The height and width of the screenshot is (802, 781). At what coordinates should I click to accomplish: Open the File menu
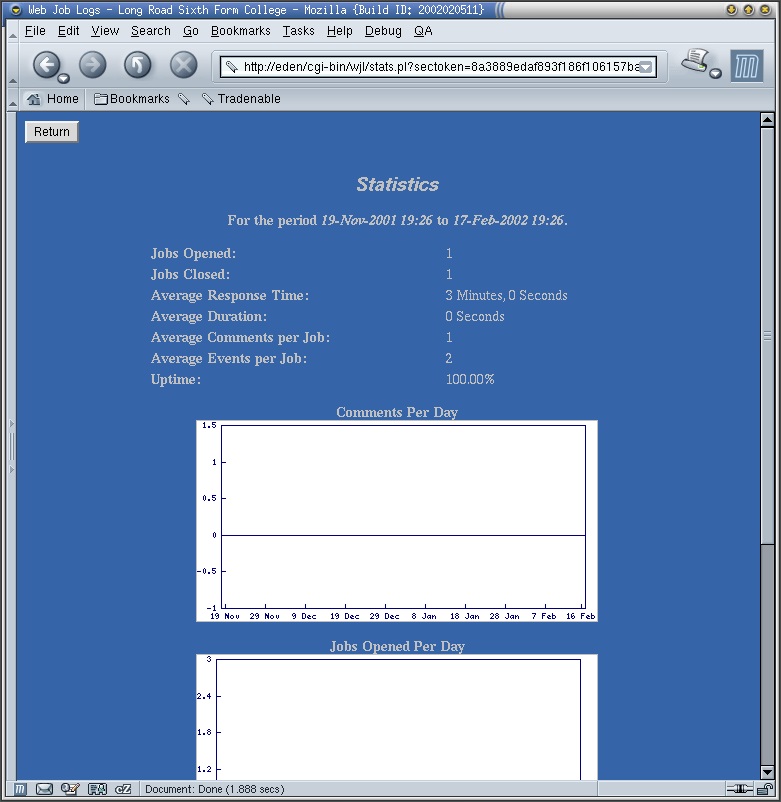point(35,31)
